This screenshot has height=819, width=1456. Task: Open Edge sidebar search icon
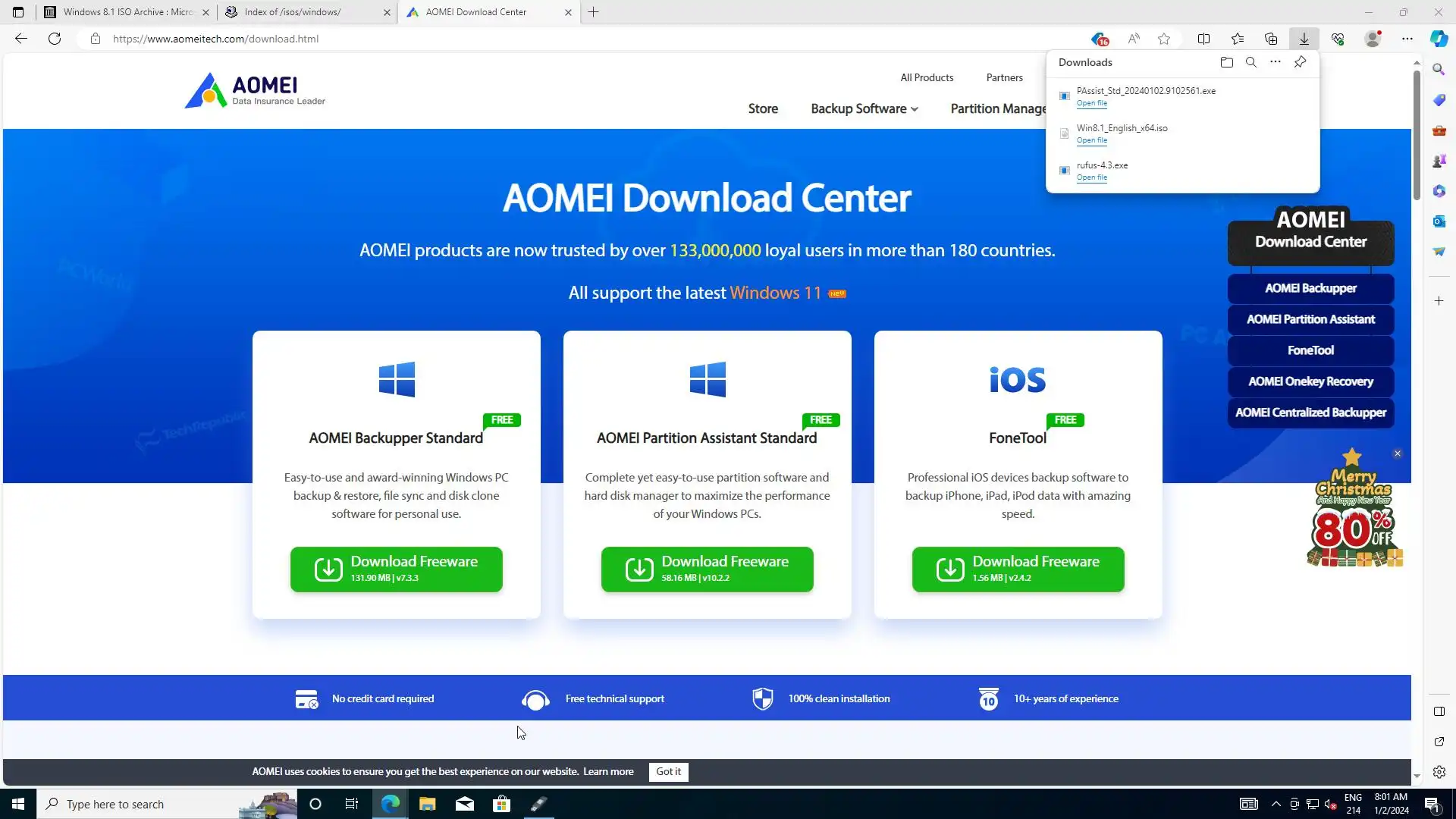point(1439,69)
